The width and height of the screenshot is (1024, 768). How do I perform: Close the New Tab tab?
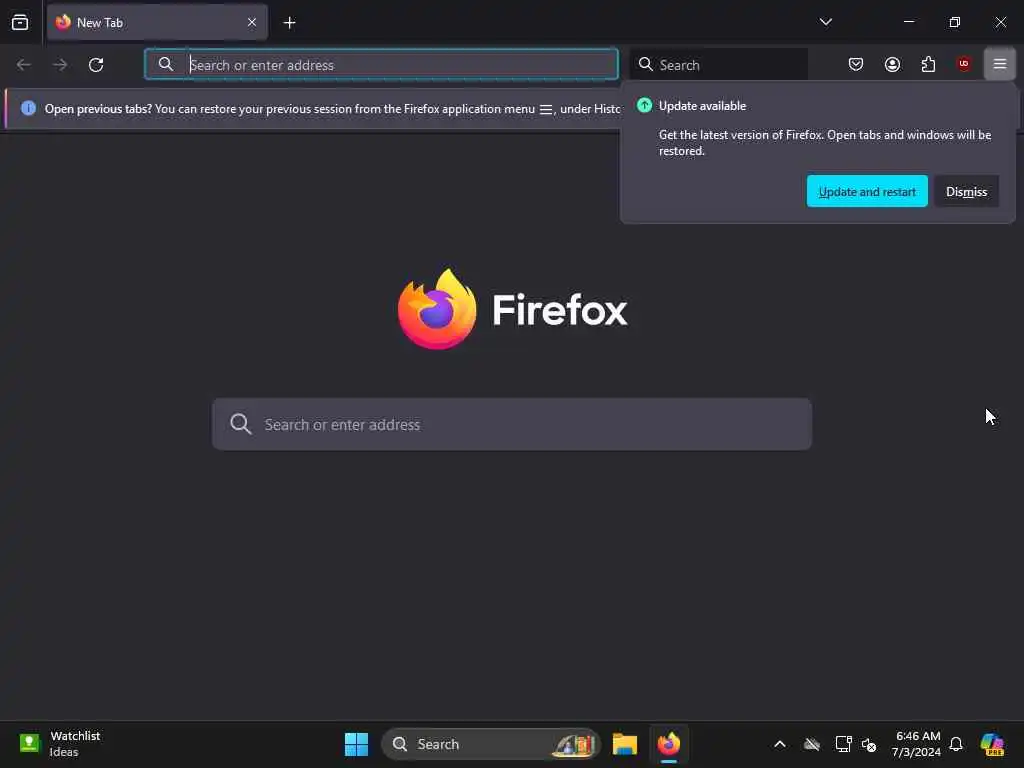point(251,22)
